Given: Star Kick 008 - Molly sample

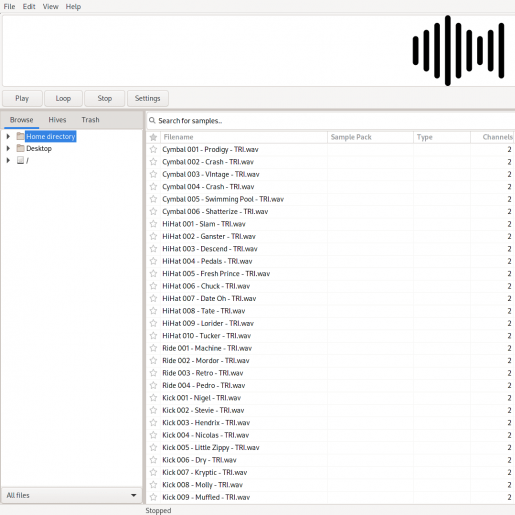Looking at the screenshot, I should [153, 485].
